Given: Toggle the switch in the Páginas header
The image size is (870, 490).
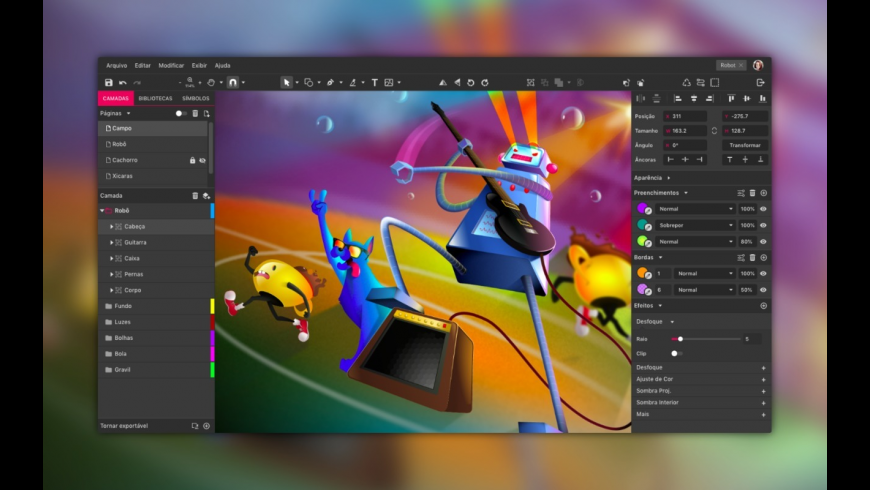Looking at the screenshot, I should click(180, 113).
